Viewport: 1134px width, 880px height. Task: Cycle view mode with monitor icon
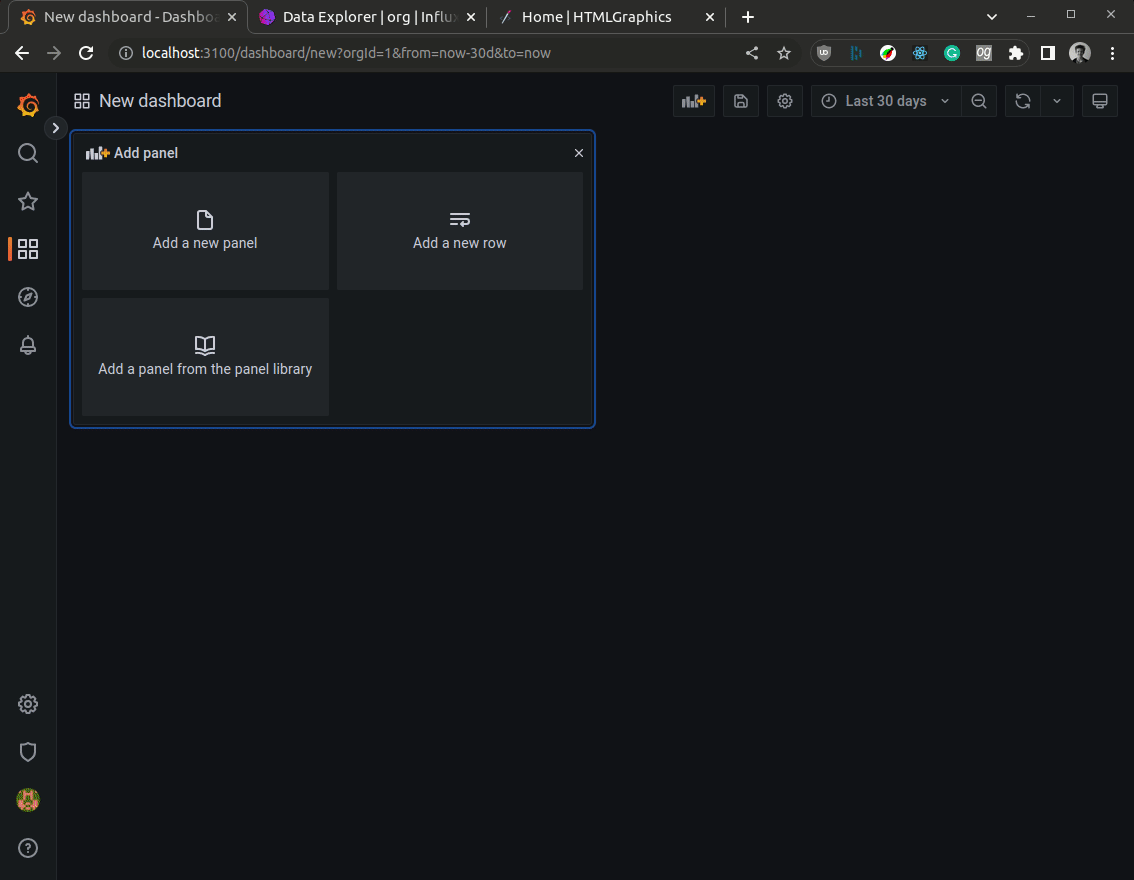(x=1100, y=101)
